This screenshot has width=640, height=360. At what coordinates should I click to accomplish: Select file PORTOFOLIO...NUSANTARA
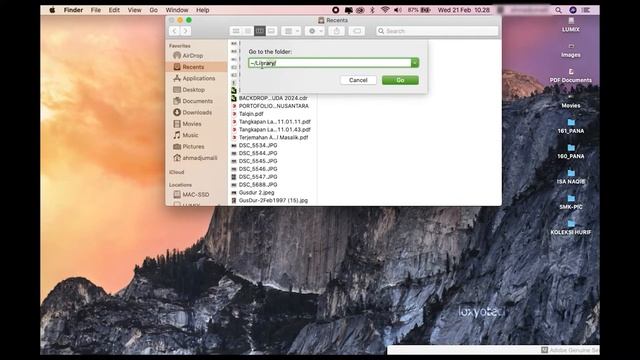272,106
